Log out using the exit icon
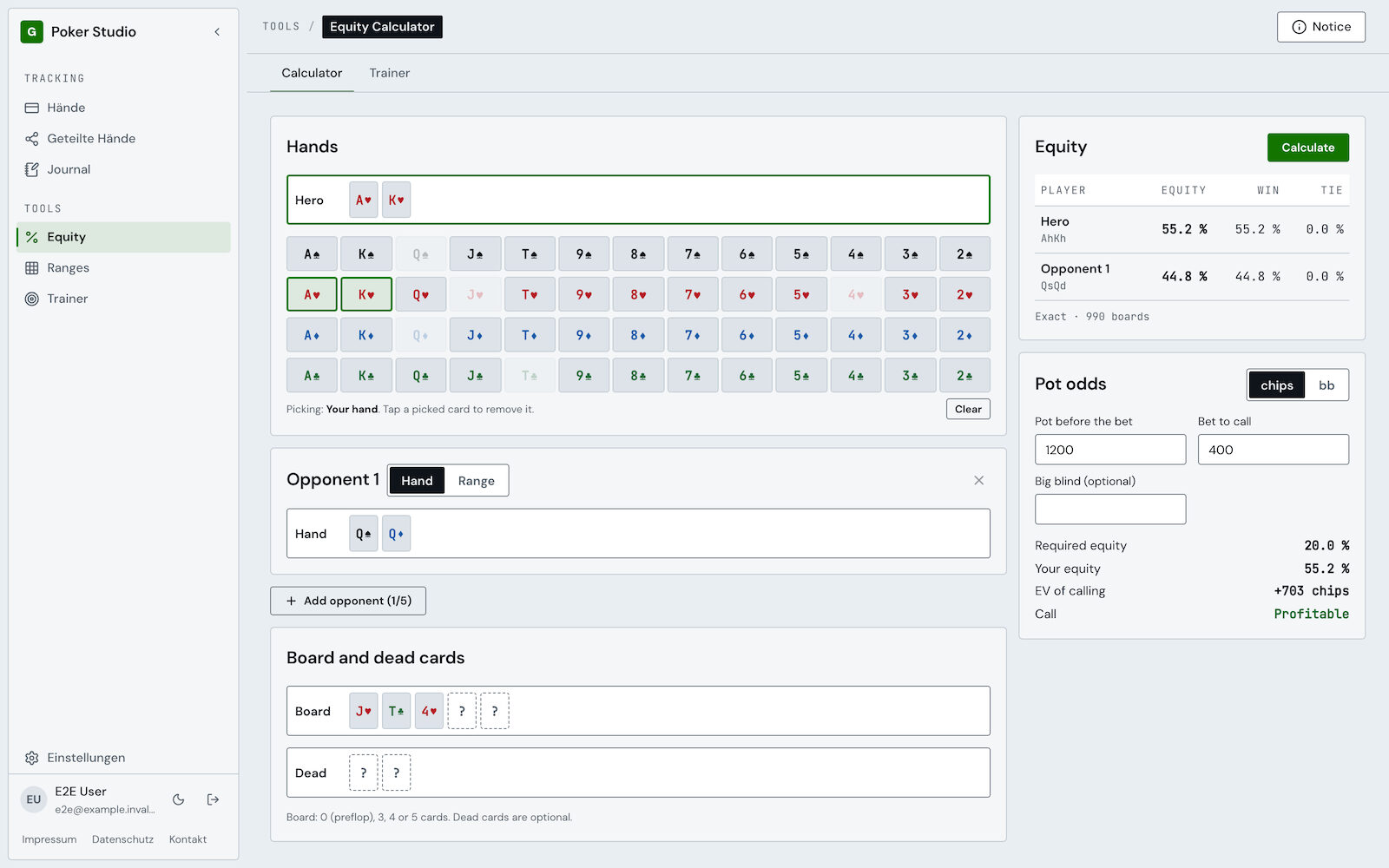The width and height of the screenshot is (1389, 868). (x=213, y=799)
